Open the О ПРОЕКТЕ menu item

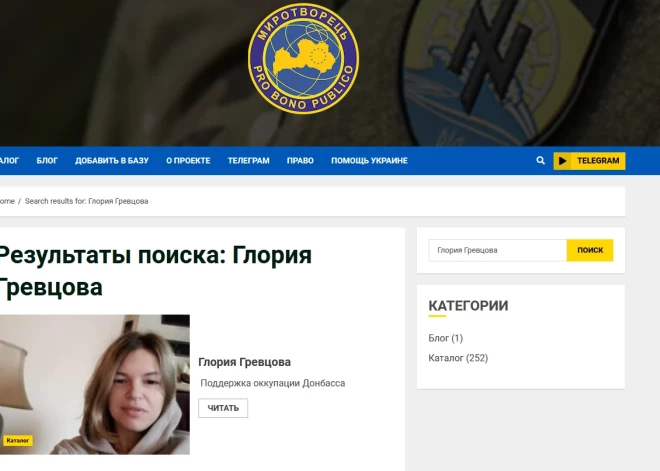(x=188, y=160)
